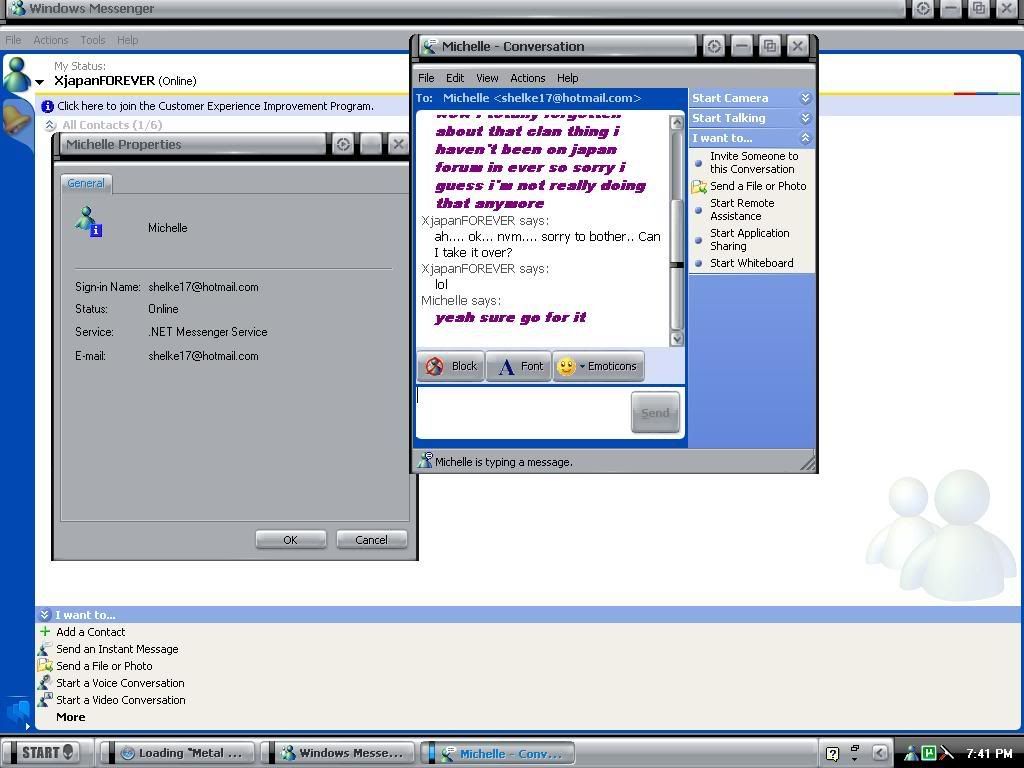Click Send a File or Photo in main window
Screen dimensions: 1024x768
click(x=104, y=666)
